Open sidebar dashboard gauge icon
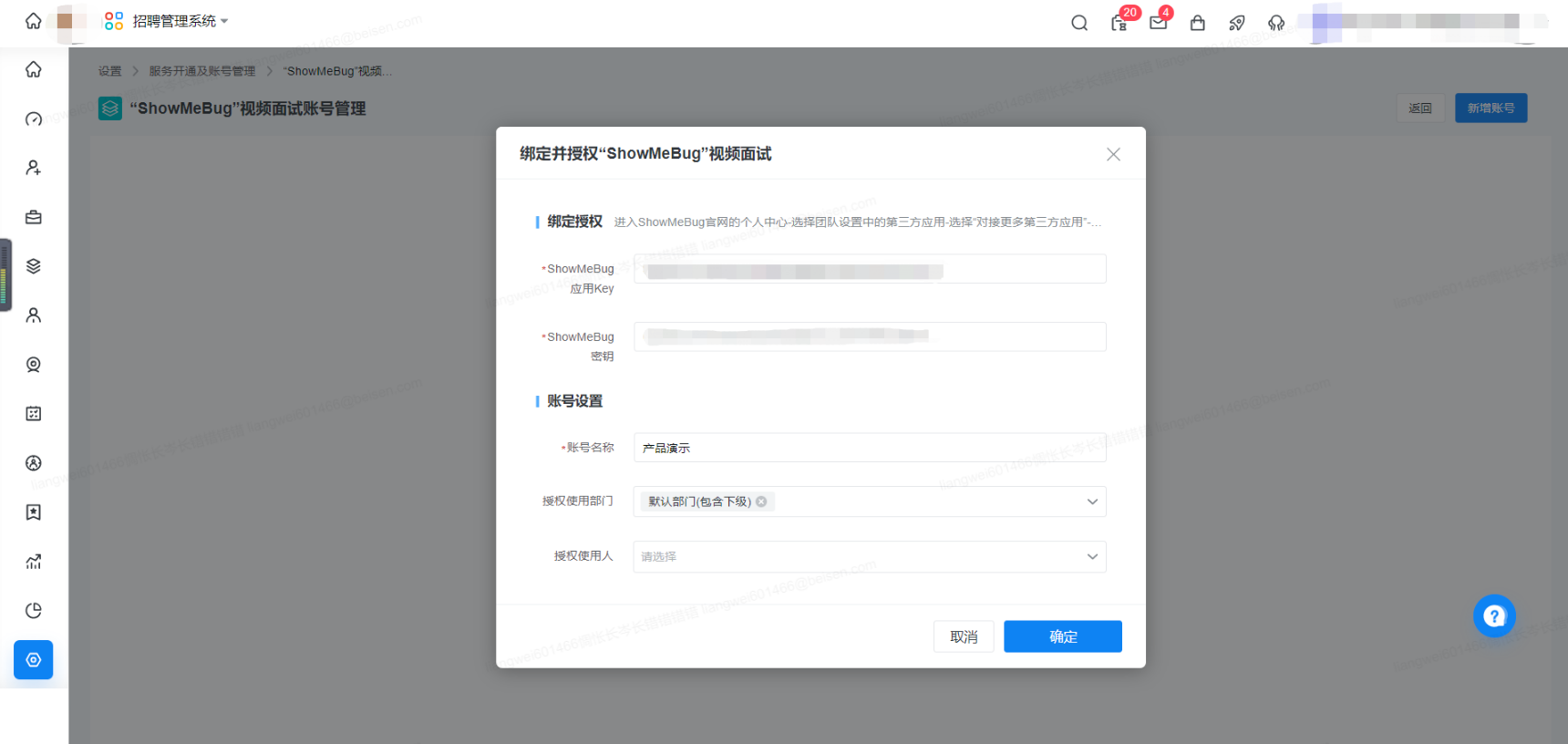This screenshot has width=1568, height=744. 34,119
